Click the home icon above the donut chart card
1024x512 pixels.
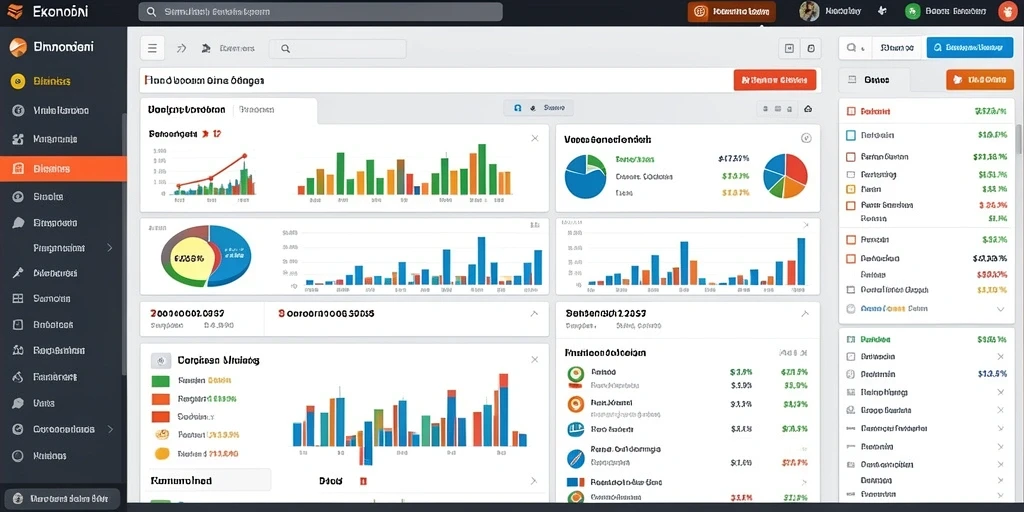[808, 109]
